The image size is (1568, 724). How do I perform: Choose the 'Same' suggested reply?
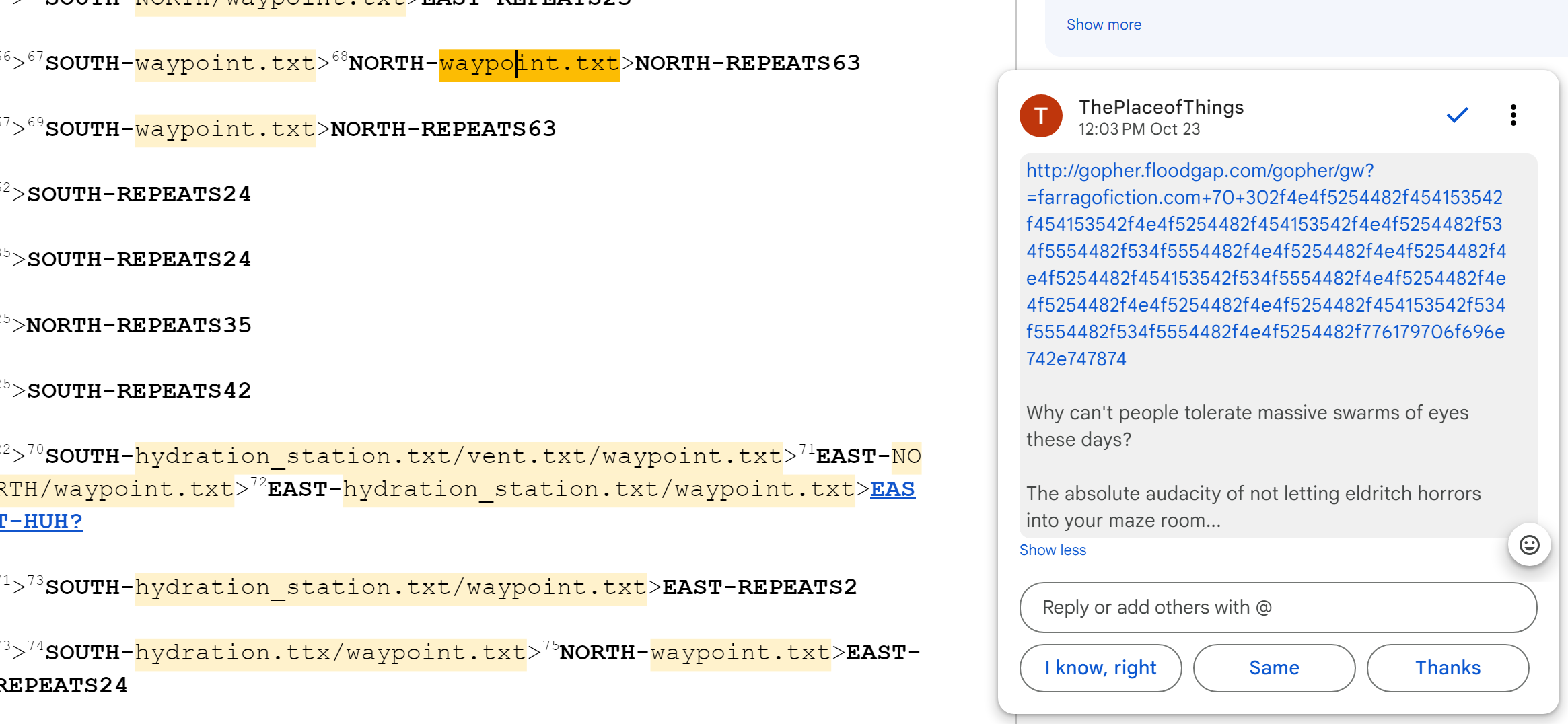click(x=1274, y=668)
